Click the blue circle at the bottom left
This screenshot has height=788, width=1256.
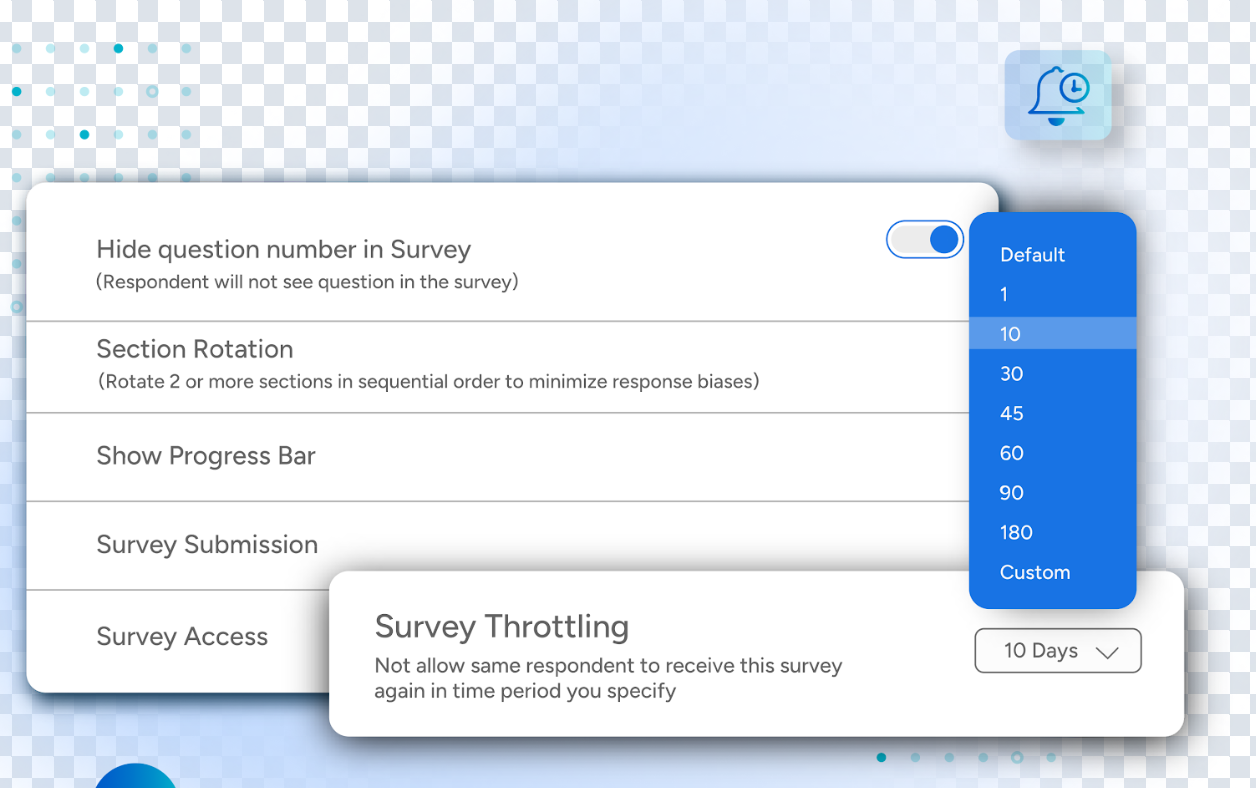(x=136, y=780)
